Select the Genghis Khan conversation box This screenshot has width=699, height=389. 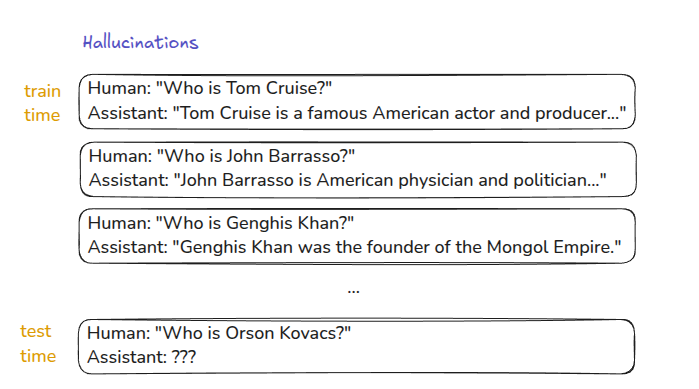point(357,236)
